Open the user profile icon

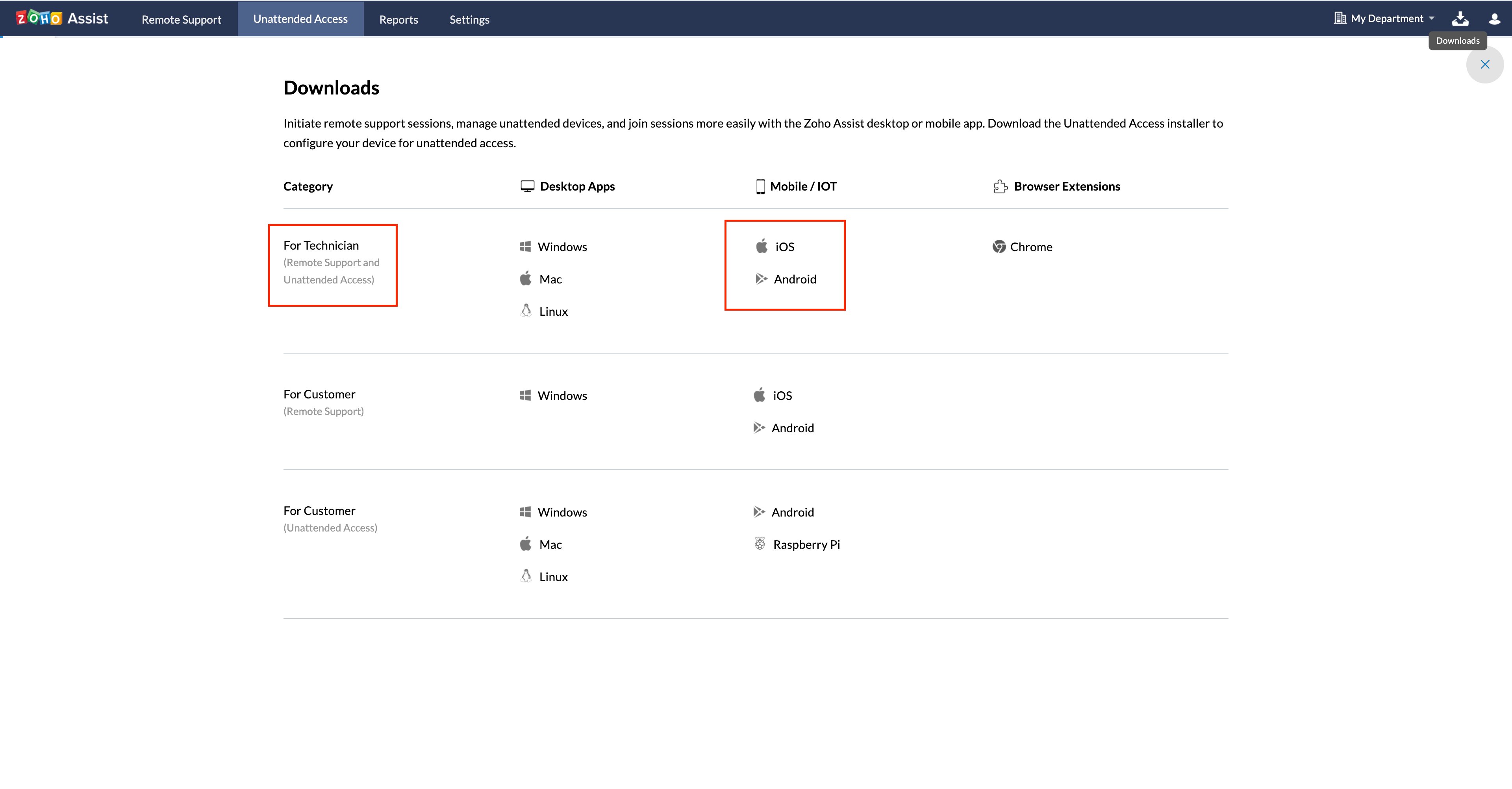click(x=1494, y=19)
